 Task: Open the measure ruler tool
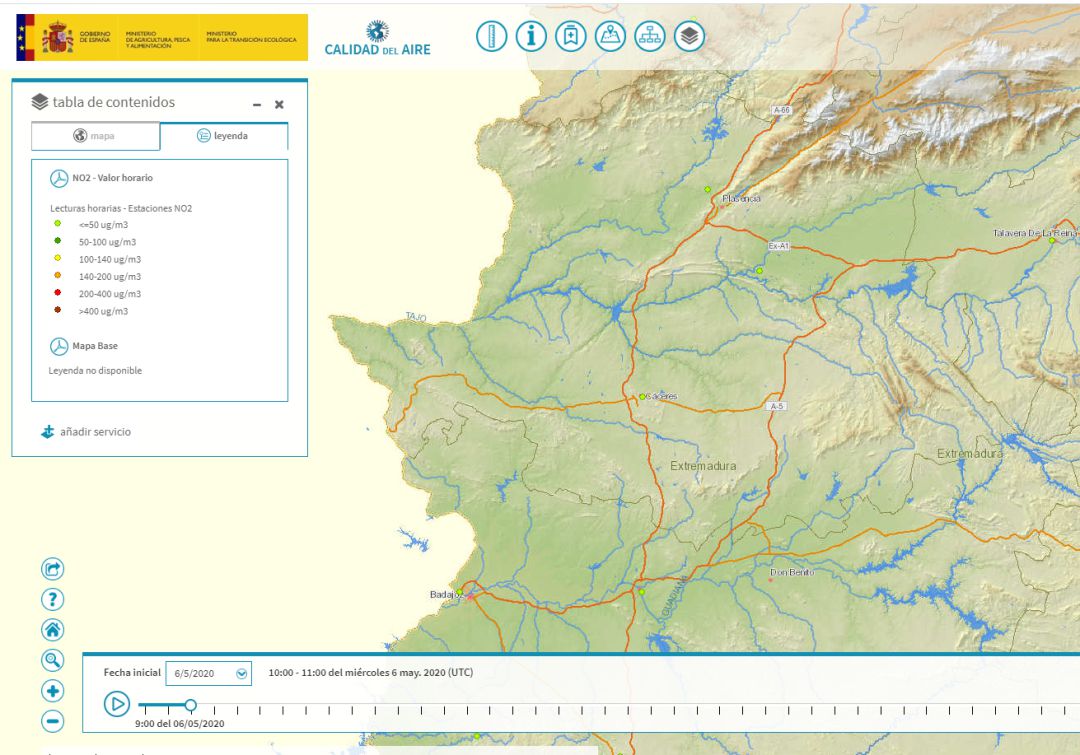pos(492,36)
